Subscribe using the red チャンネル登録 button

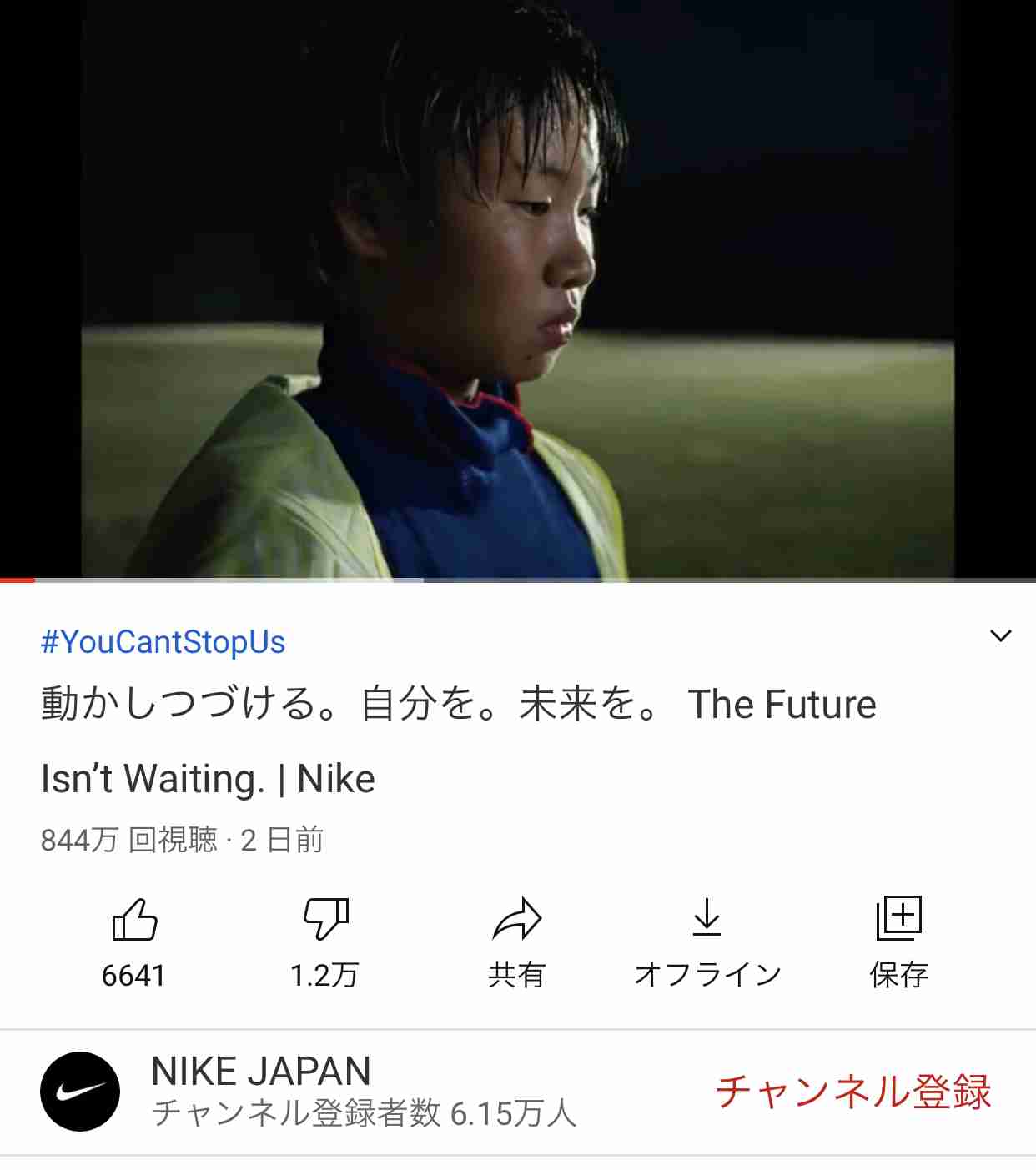coord(853,1092)
